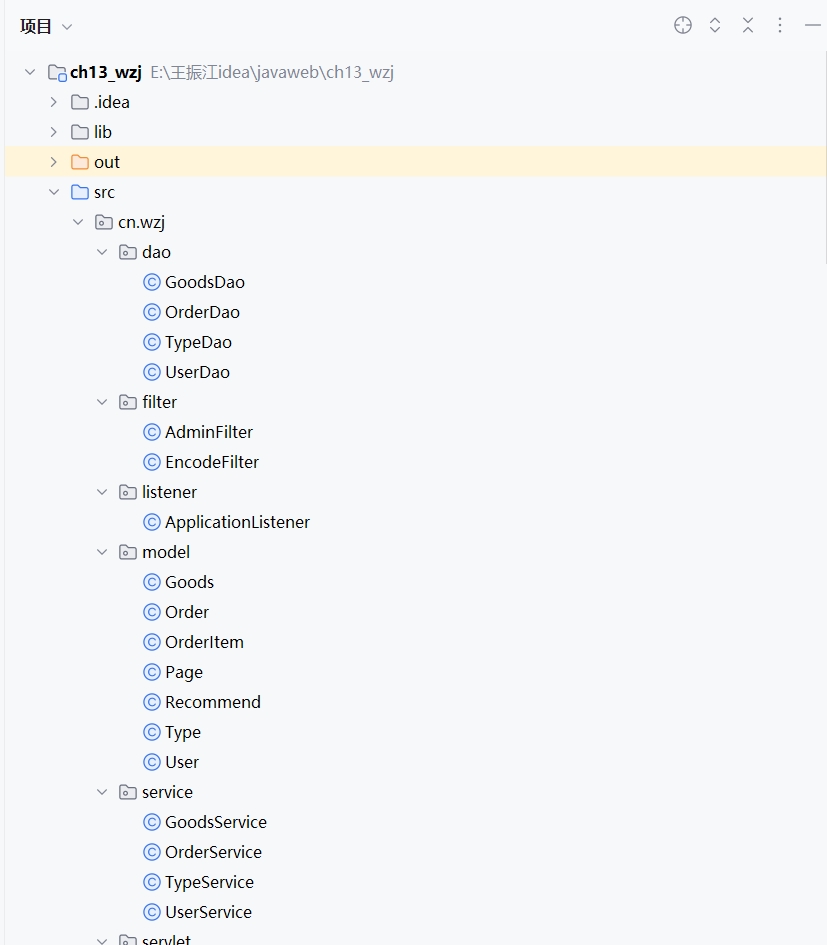
Task: Hide the project tool window with the minimize dash
Action: [812, 26]
